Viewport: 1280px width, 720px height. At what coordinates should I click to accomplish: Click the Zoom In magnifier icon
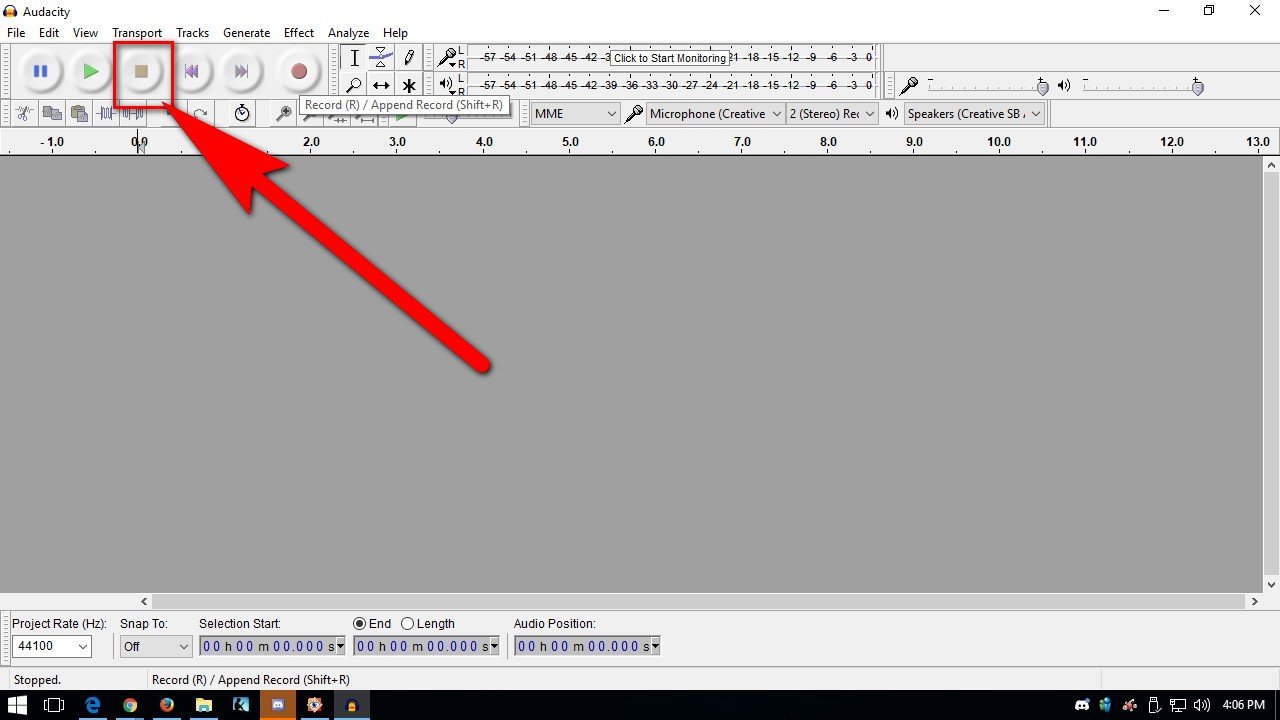click(x=284, y=113)
